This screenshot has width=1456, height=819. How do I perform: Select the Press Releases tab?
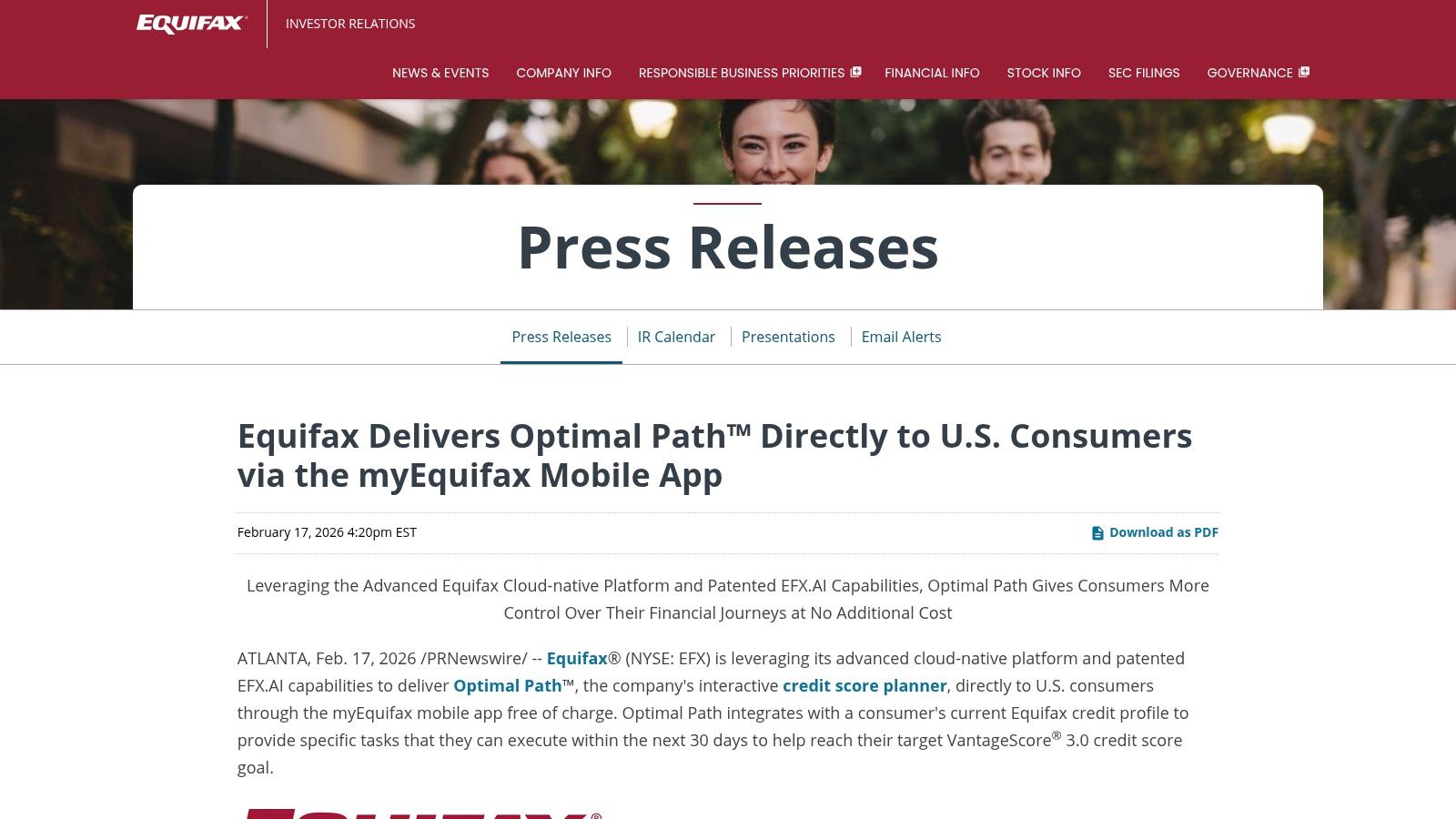(561, 337)
